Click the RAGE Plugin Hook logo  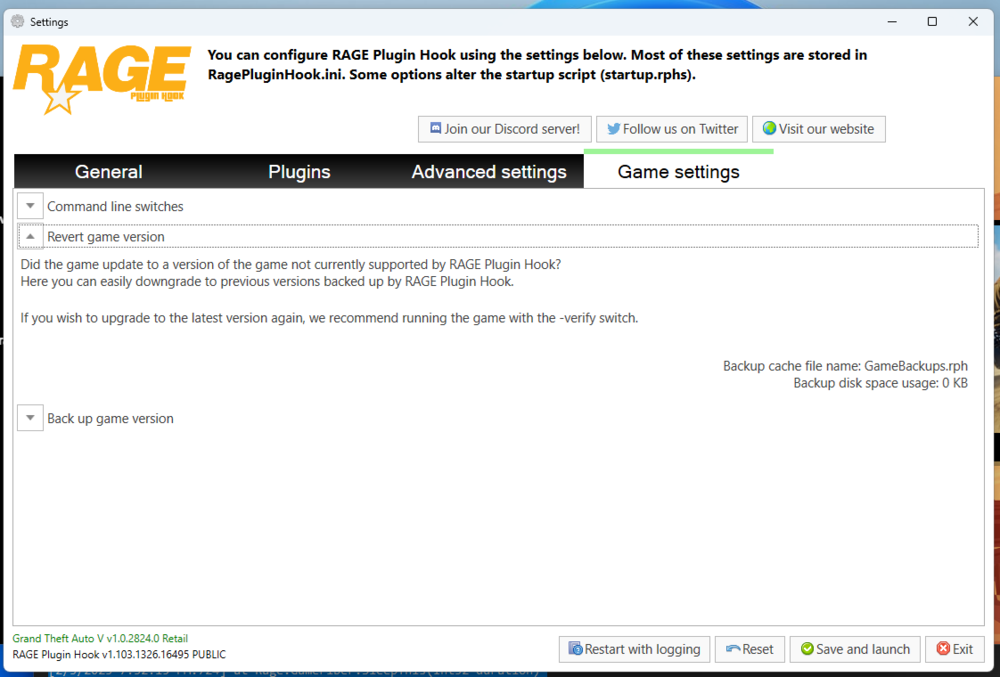click(x=102, y=79)
